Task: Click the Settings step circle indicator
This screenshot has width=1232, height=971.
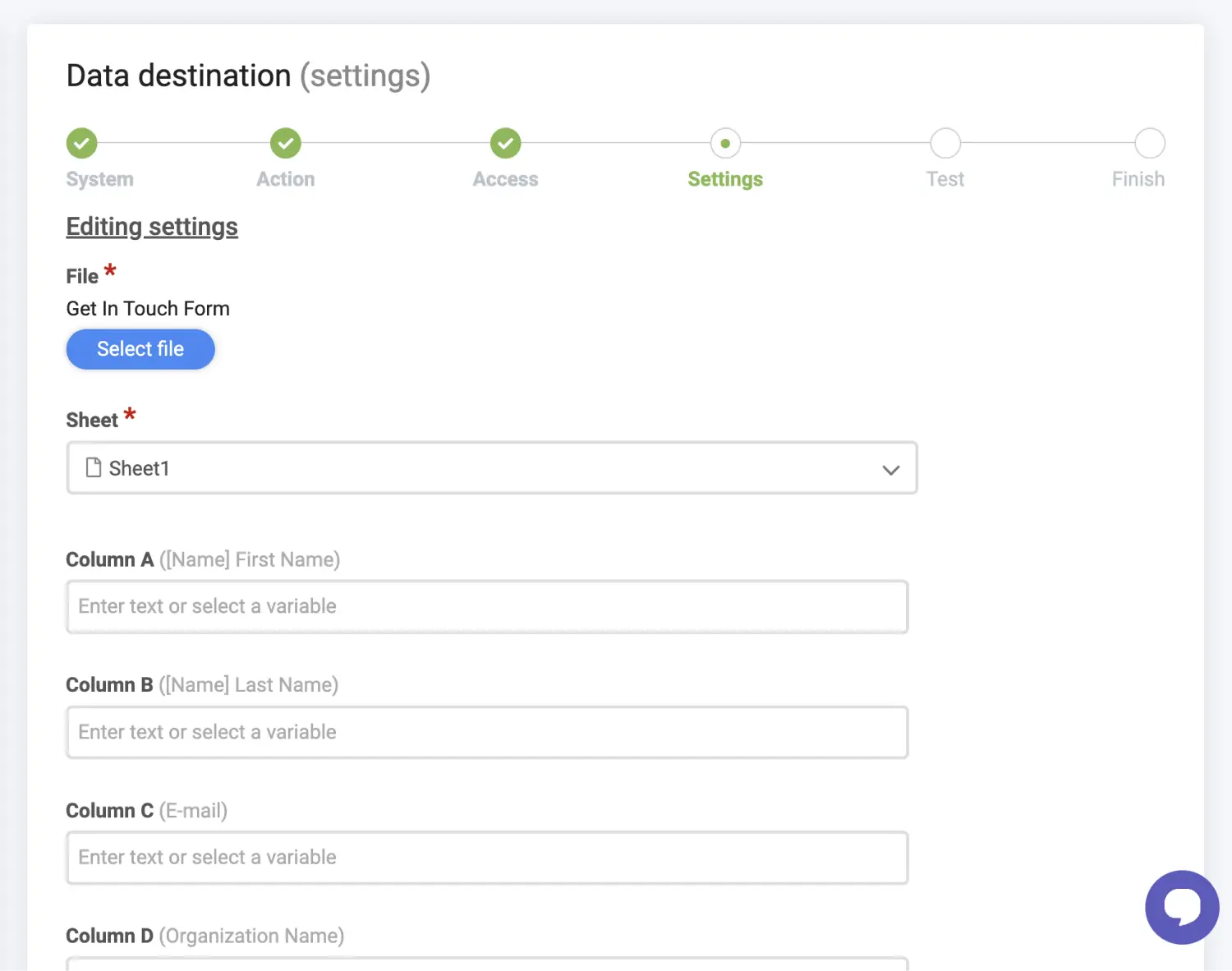Action: [725, 143]
